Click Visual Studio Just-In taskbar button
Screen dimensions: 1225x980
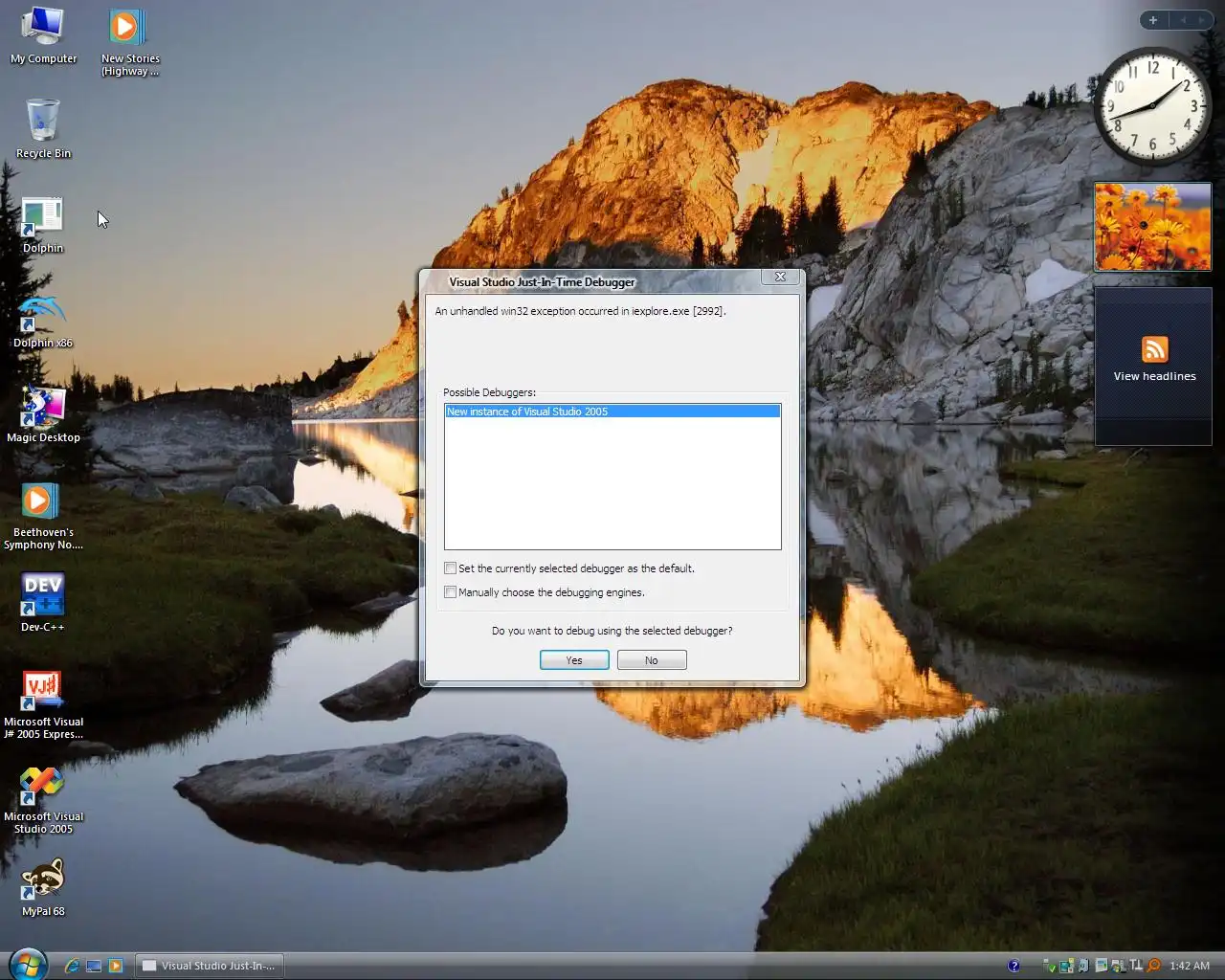pyautogui.click(x=209, y=966)
